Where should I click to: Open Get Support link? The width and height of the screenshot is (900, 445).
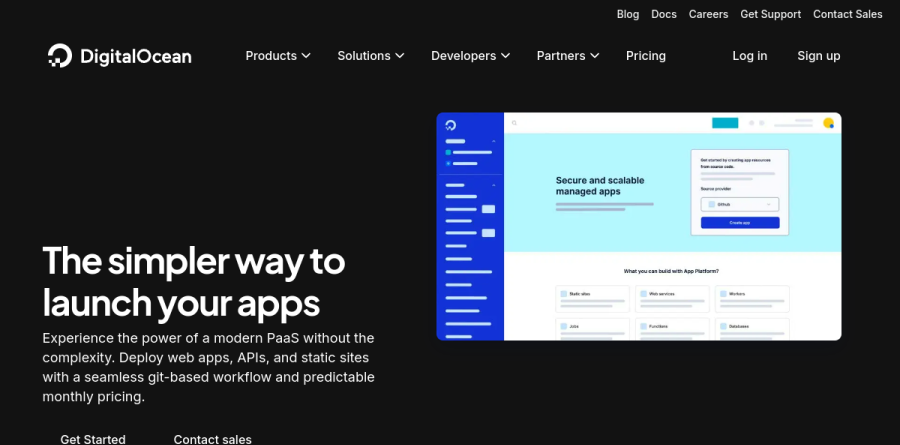(770, 14)
